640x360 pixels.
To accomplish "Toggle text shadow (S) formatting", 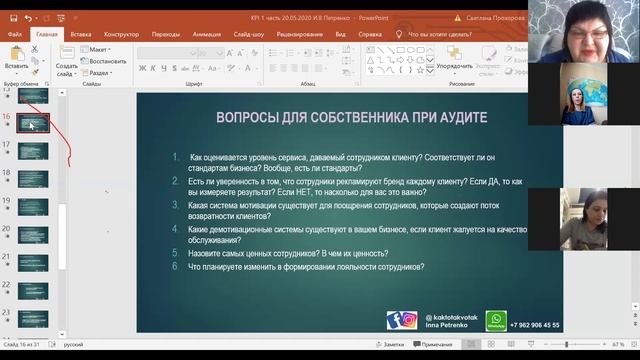I will (174, 69).
